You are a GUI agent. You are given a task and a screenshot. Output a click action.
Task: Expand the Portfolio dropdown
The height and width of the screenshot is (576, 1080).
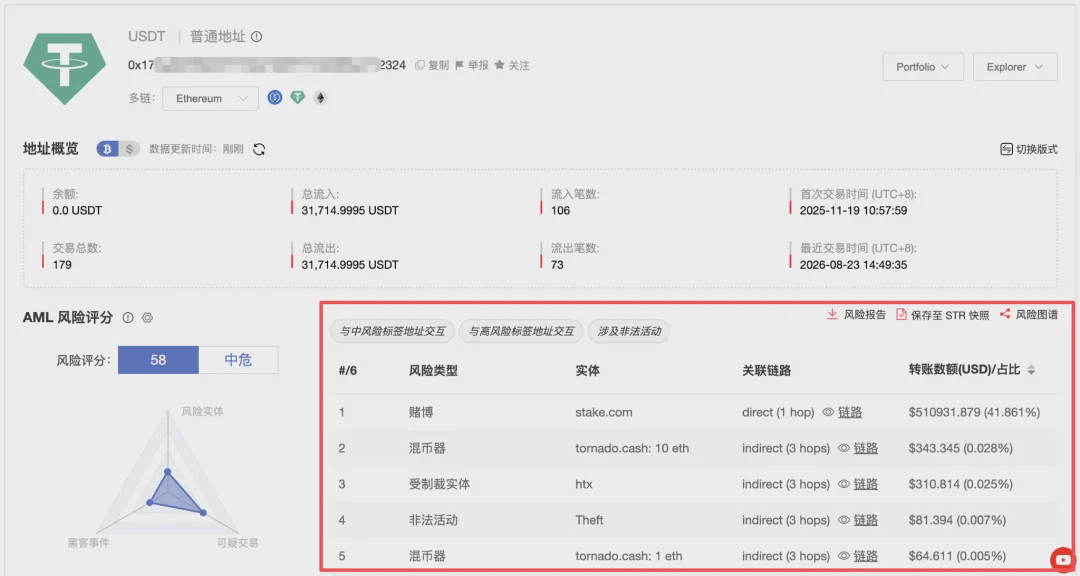[923, 67]
